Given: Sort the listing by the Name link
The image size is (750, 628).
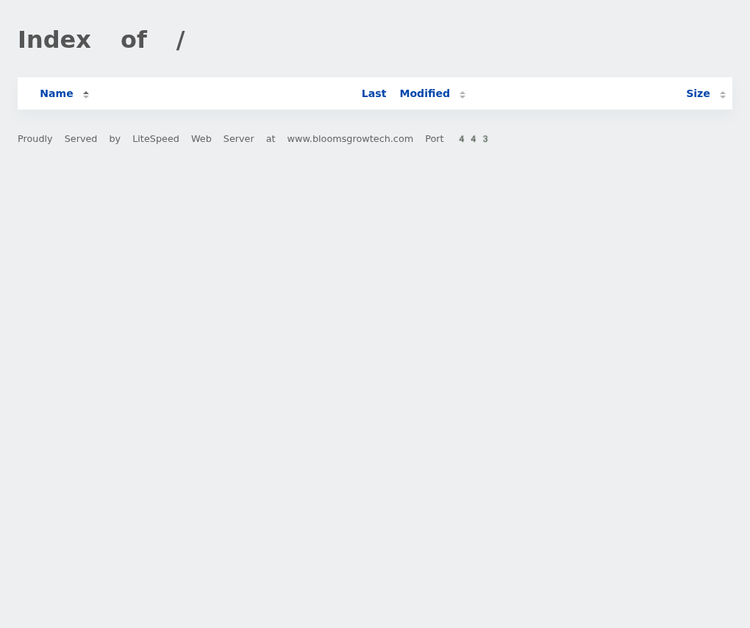Looking at the screenshot, I should tap(56, 93).
